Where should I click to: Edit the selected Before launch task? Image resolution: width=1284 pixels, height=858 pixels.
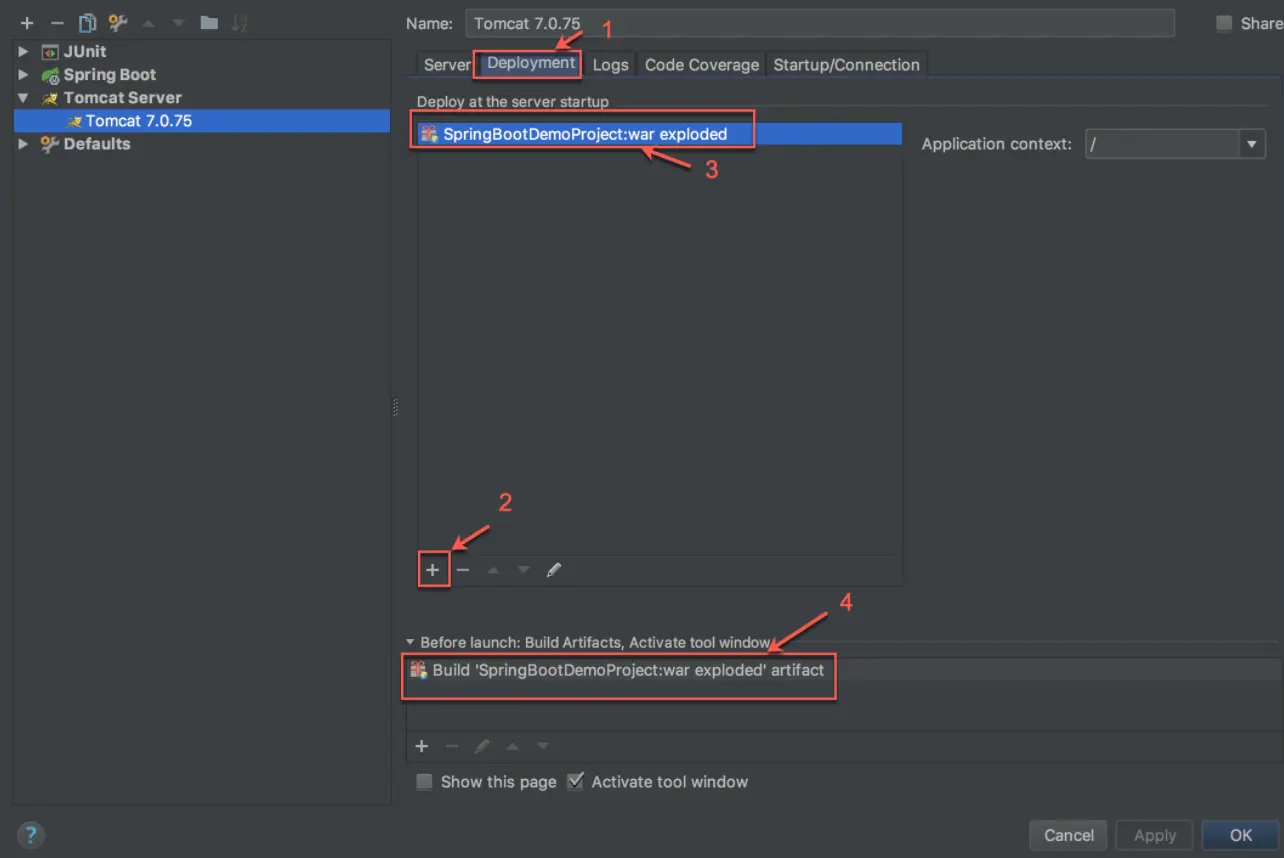(482, 746)
